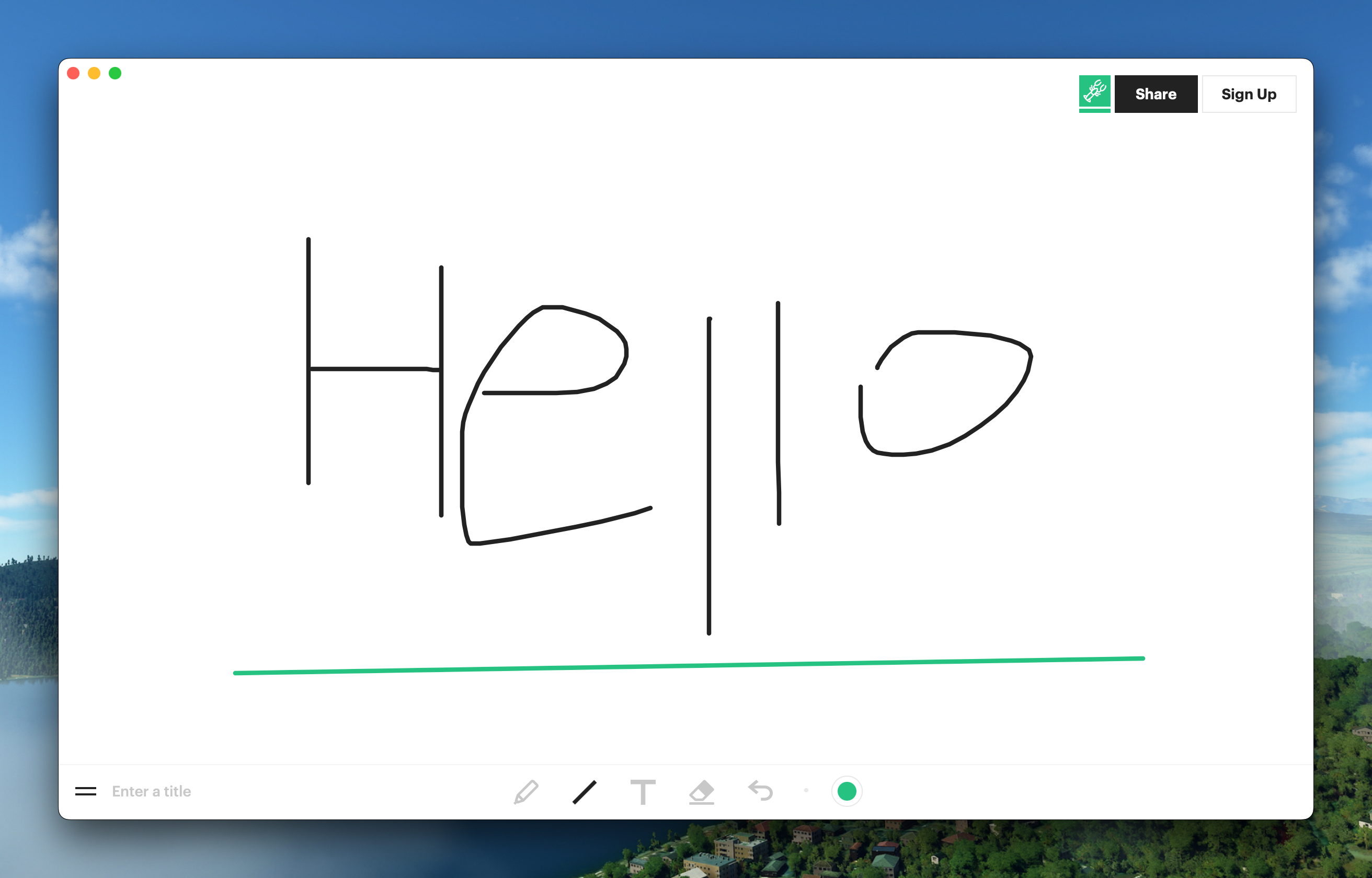
Task: Undo the last stroke
Action: pyautogui.click(x=760, y=791)
